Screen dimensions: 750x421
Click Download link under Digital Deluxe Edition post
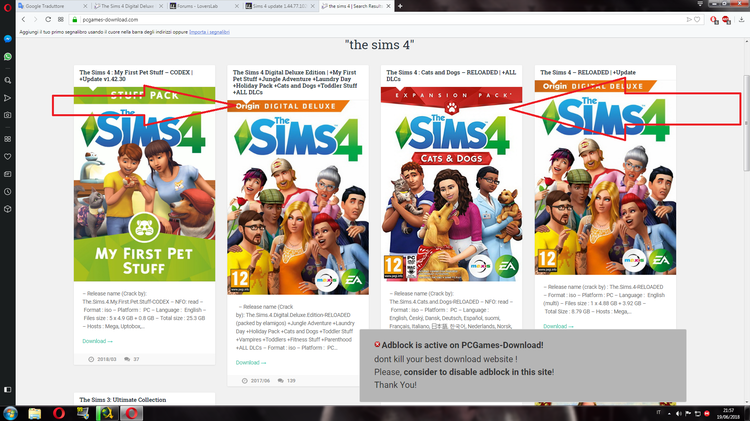[x=251, y=363]
